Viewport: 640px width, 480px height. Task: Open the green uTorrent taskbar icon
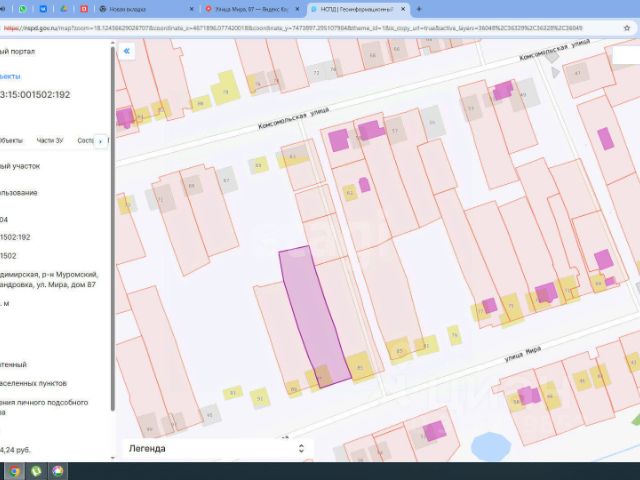pos(36,471)
